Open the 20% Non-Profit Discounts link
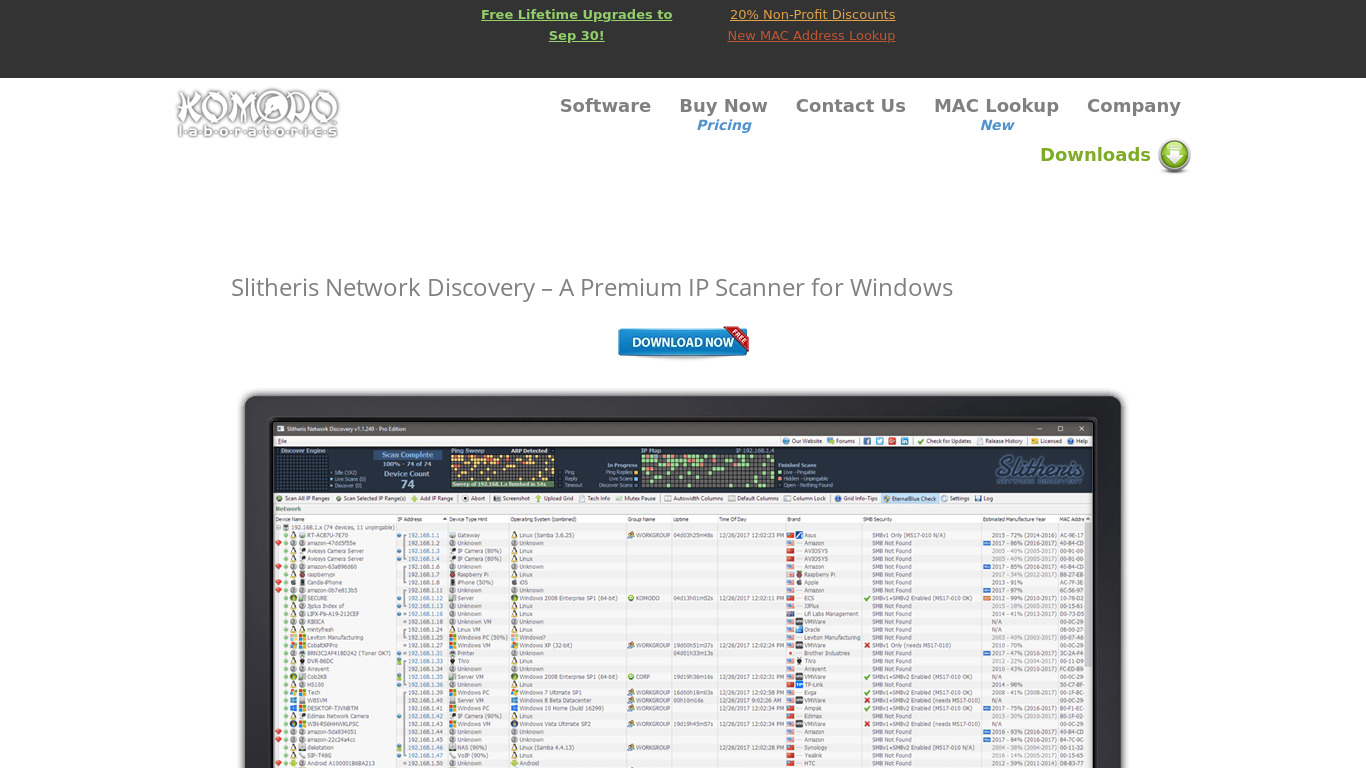This screenshot has width=1366, height=768. click(x=812, y=15)
